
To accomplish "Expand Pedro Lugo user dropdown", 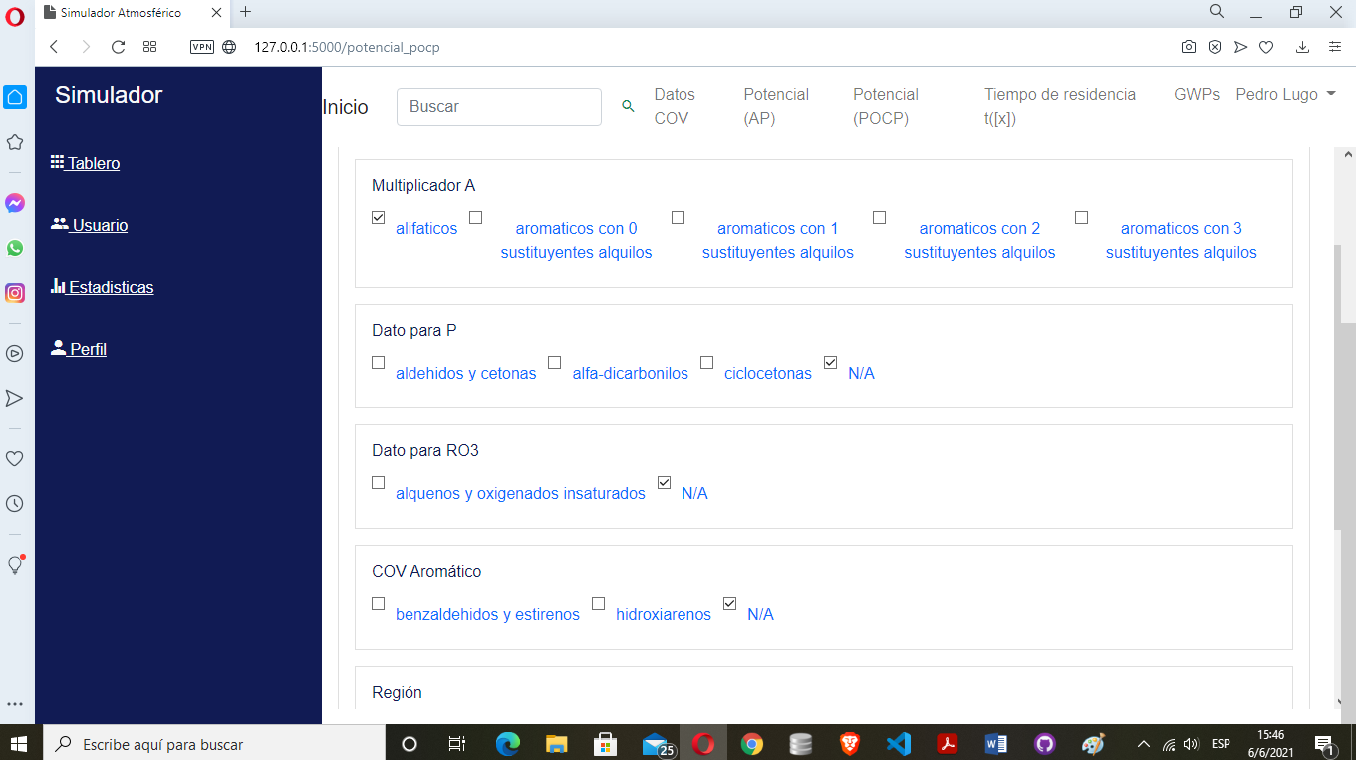I will pos(1285,94).
